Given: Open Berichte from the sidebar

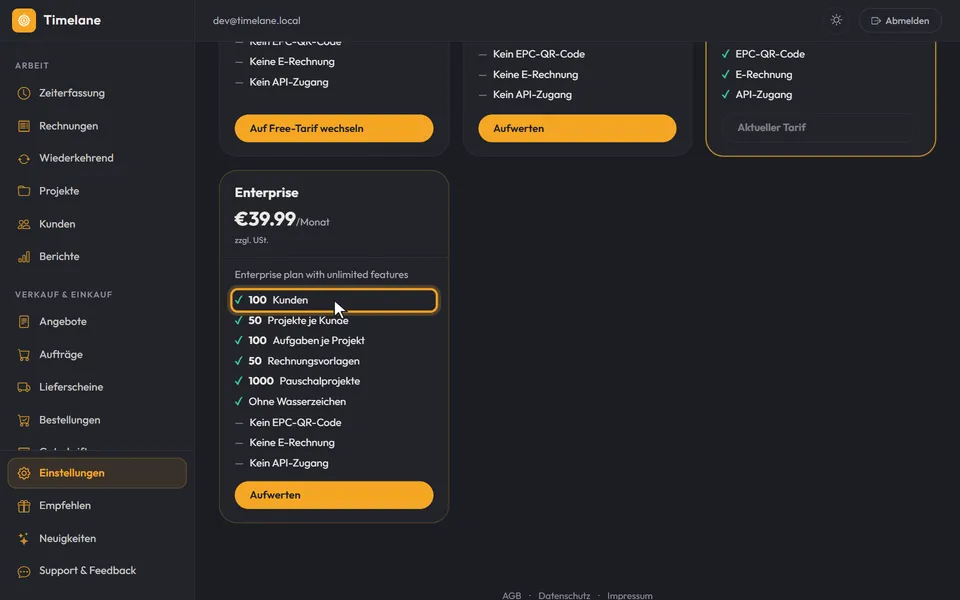Looking at the screenshot, I should pyautogui.click(x=97, y=257).
